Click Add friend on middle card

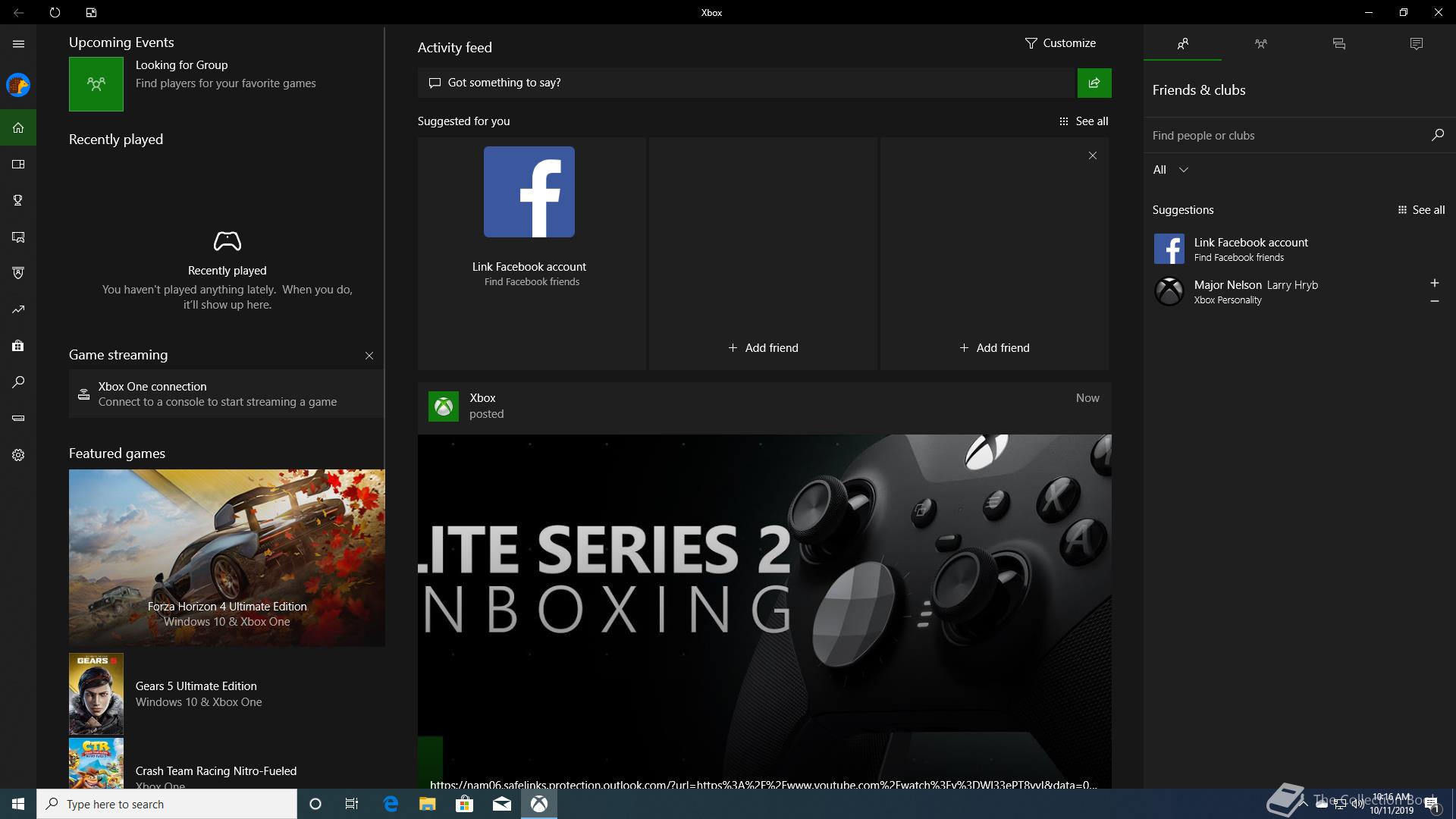(763, 348)
